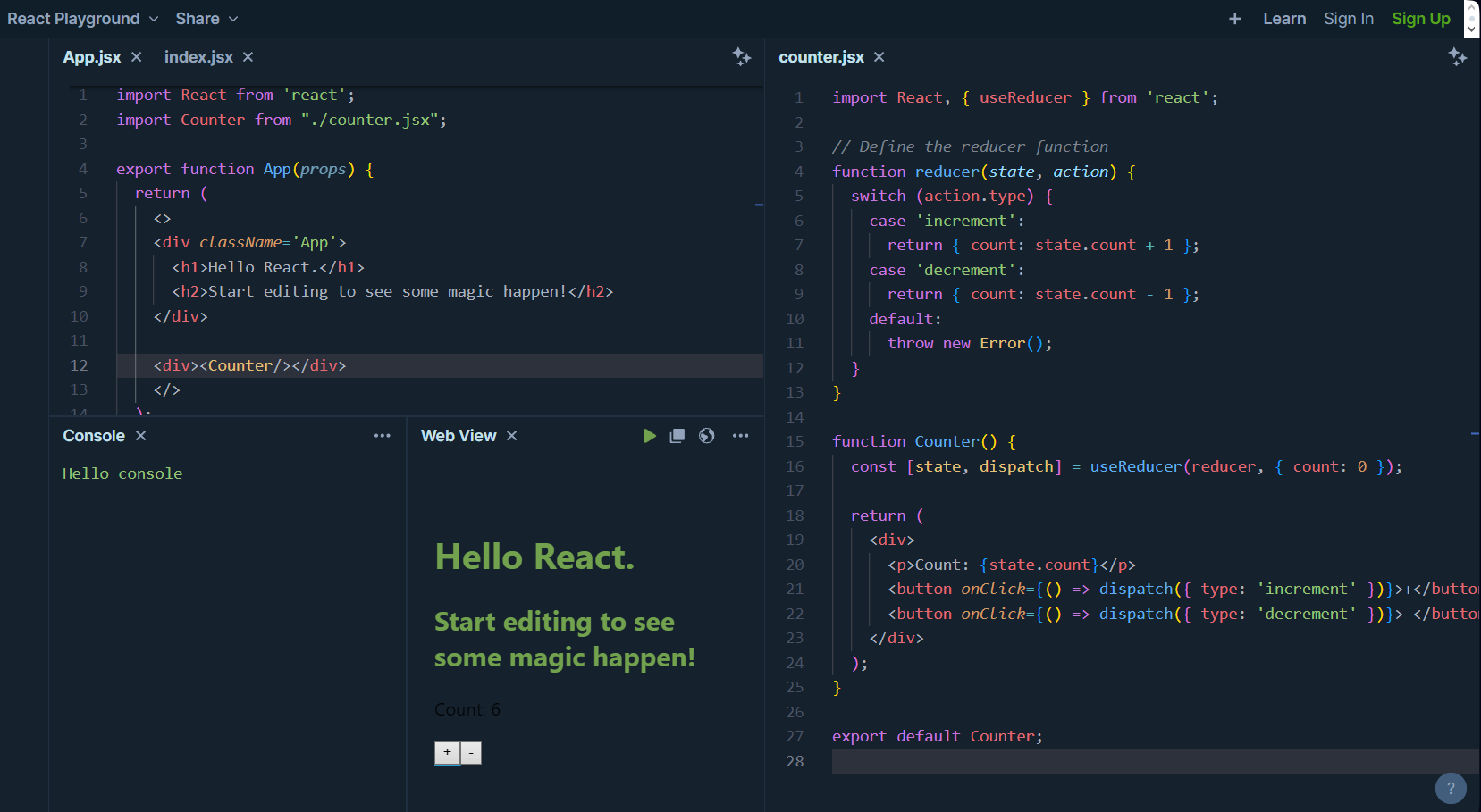The image size is (1481, 812).
Task: Close the index.jsx tab
Action: (248, 57)
